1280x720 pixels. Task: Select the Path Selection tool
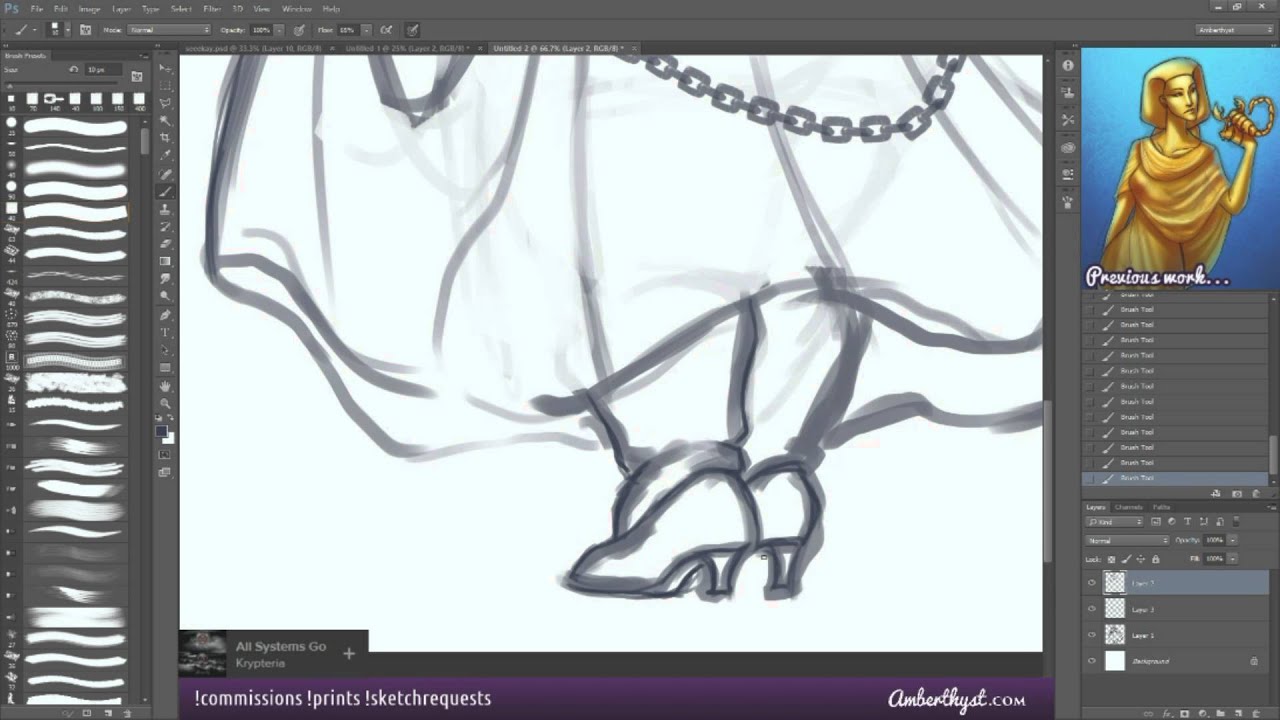click(165, 349)
